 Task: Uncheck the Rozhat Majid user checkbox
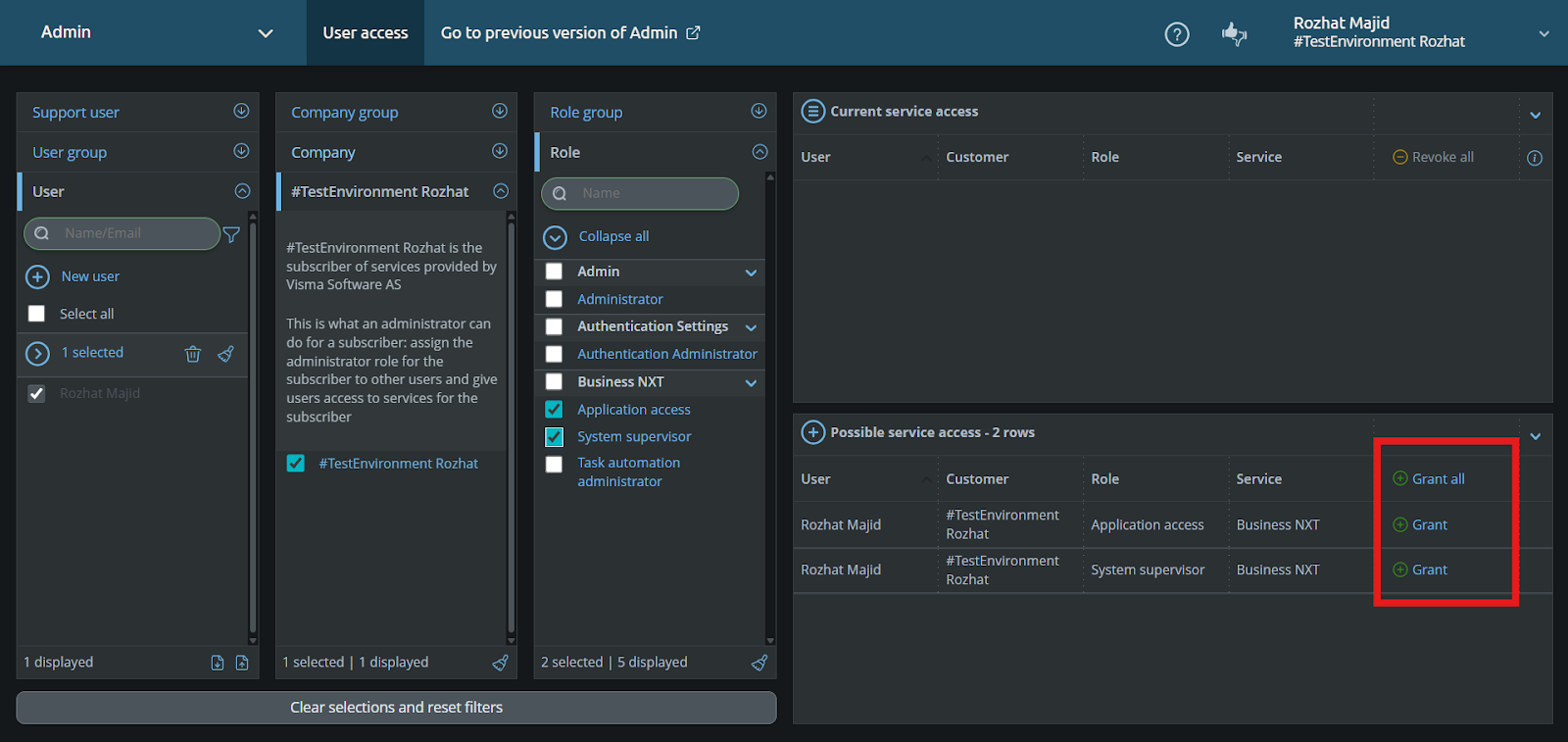[37, 393]
